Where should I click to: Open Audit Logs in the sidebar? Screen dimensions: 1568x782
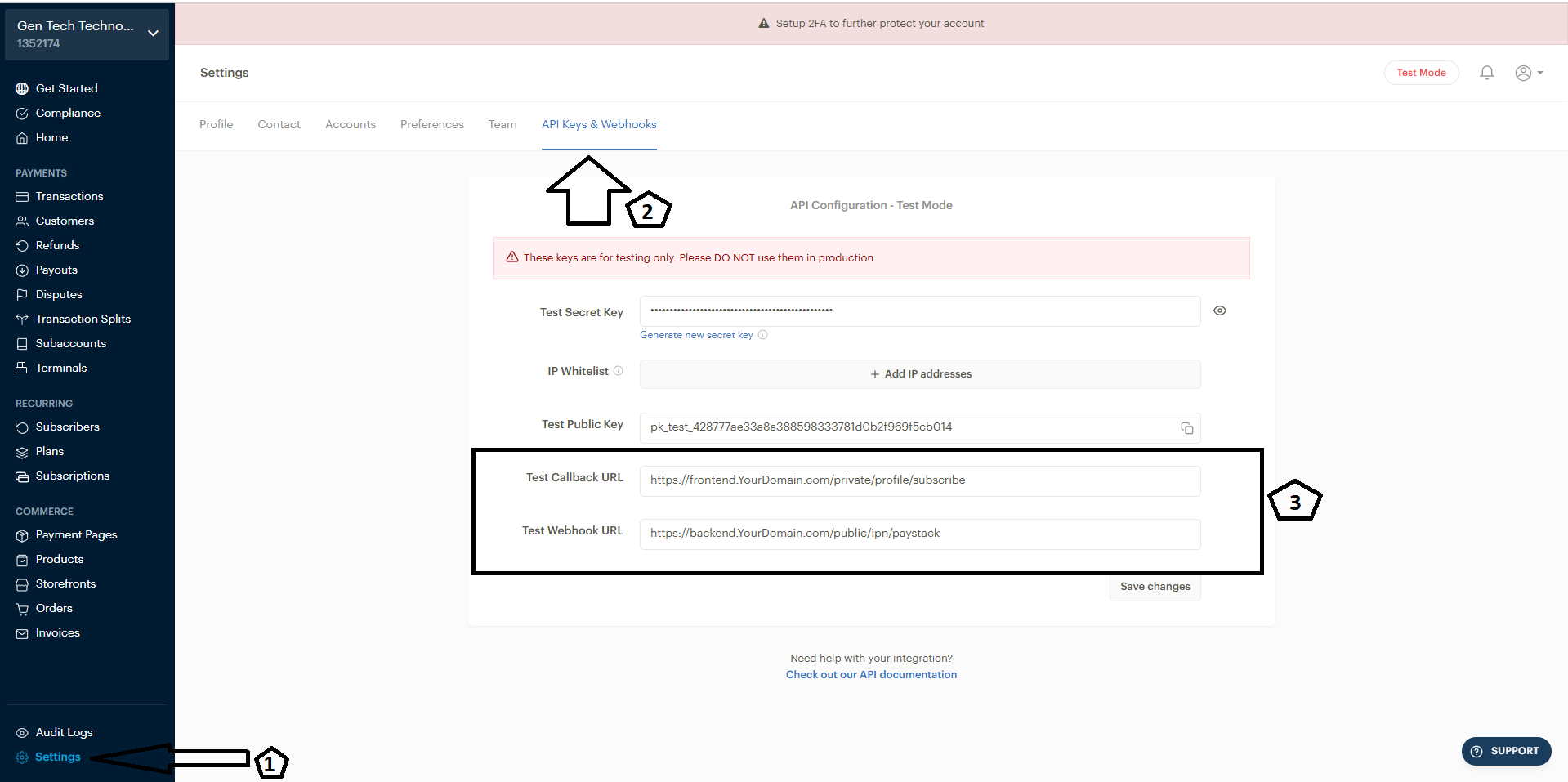click(x=64, y=732)
